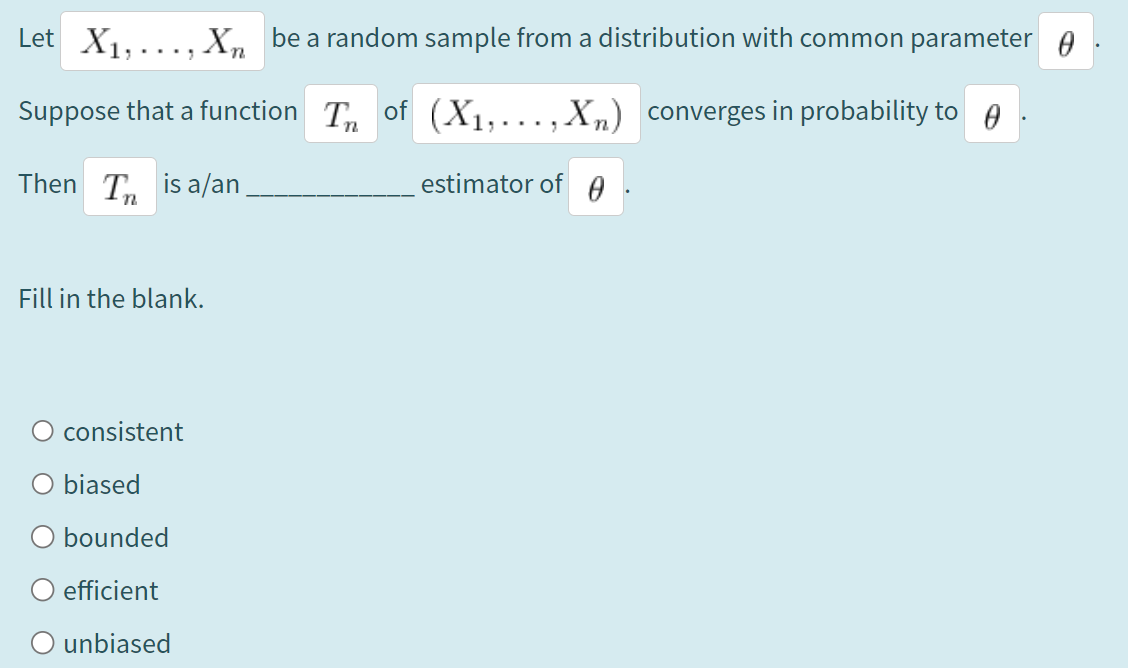Click the X1,...,Xn formula box
Viewport: 1128px width, 668px height.
coord(162,39)
